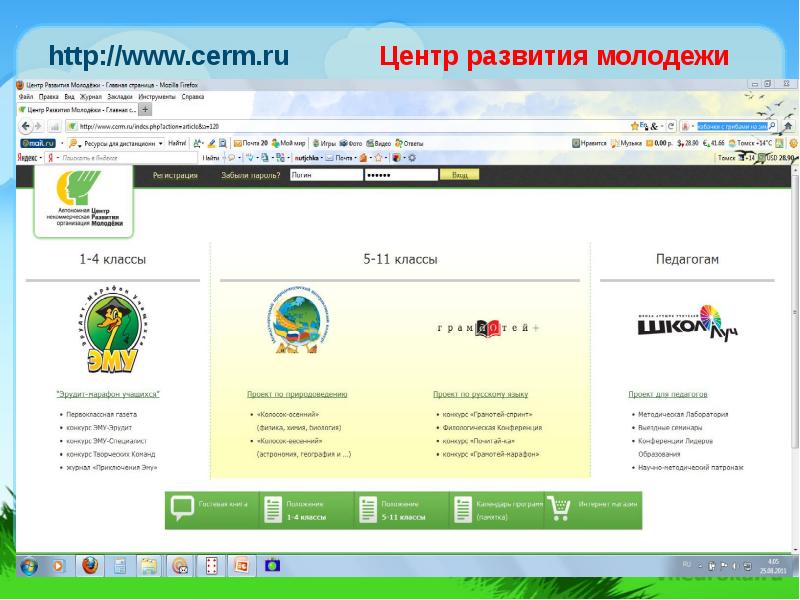Click the Логин username input field
Screen dimensions: 800x600
pos(325,175)
